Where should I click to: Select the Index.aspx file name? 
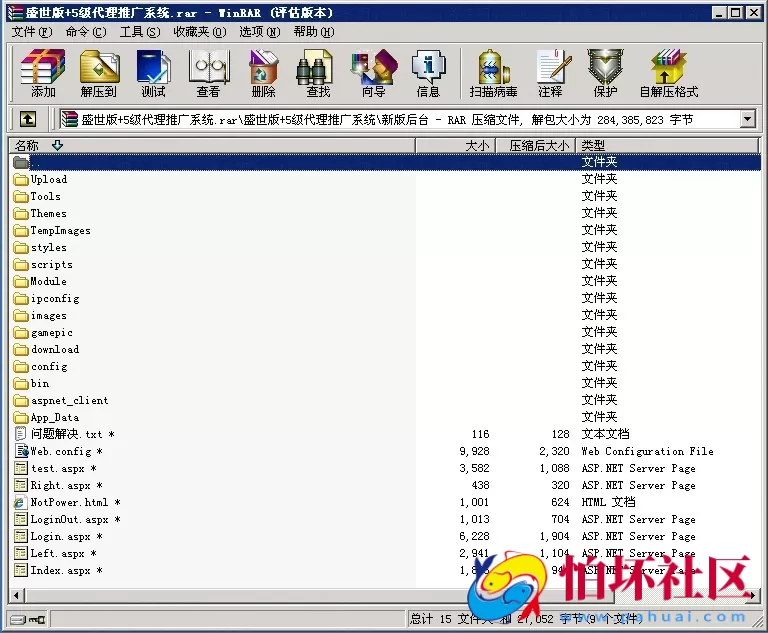(x=67, y=570)
